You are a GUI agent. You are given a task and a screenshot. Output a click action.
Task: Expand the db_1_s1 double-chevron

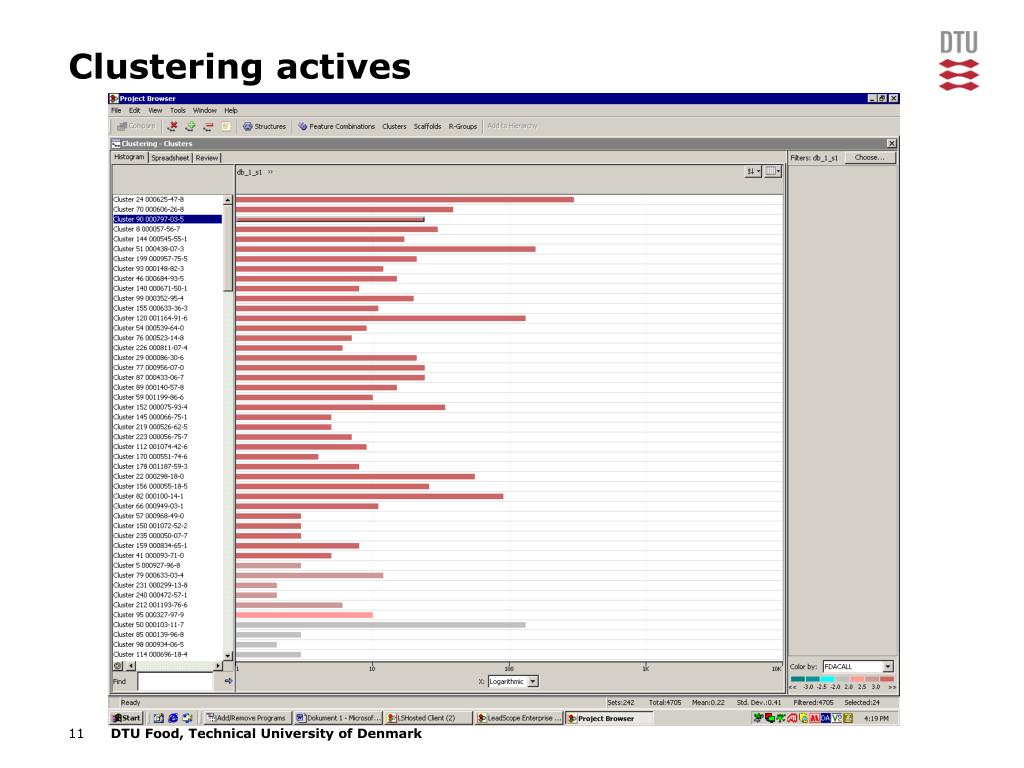270,172
